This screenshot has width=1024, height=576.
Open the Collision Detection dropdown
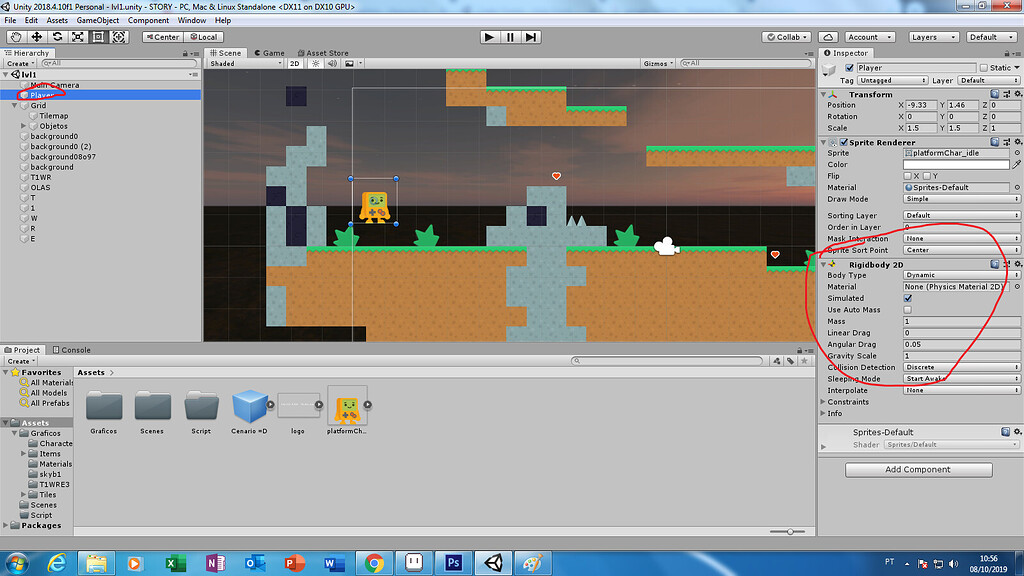click(960, 367)
